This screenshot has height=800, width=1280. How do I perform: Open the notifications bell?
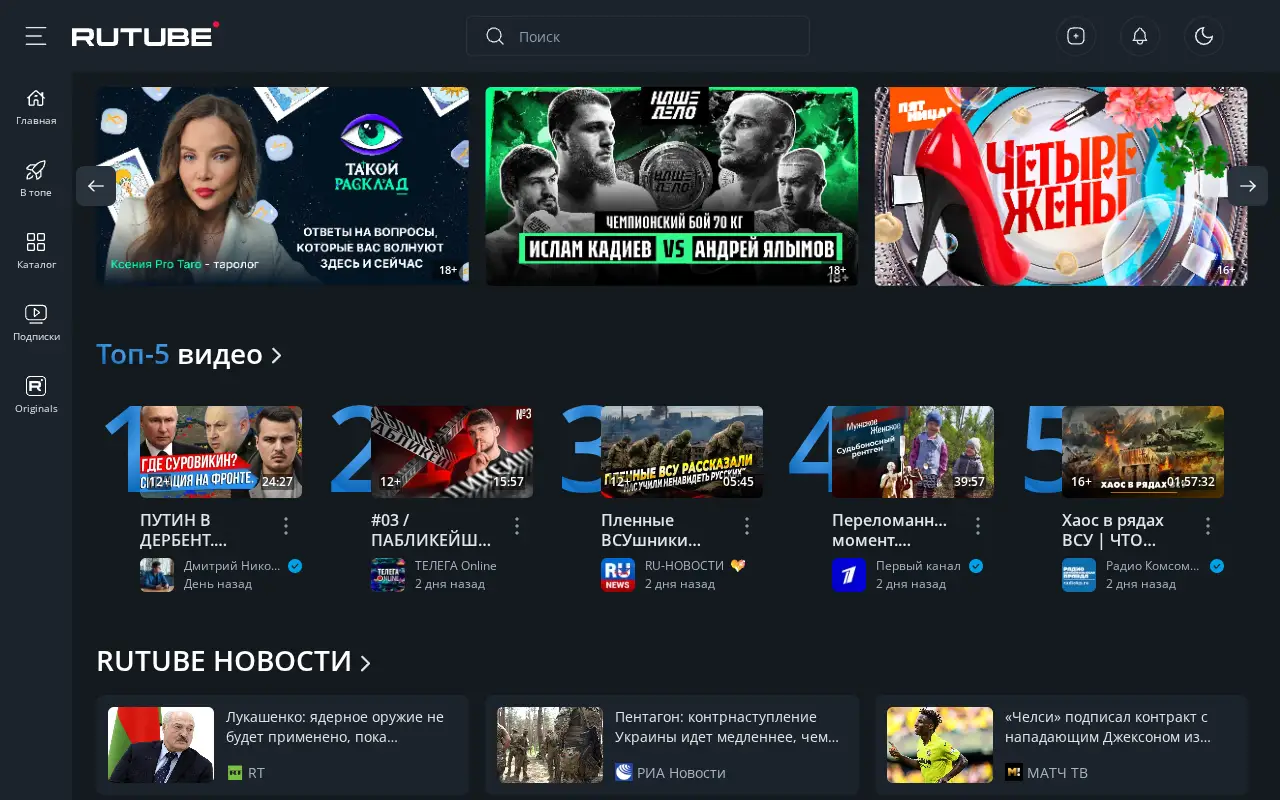pos(1140,36)
